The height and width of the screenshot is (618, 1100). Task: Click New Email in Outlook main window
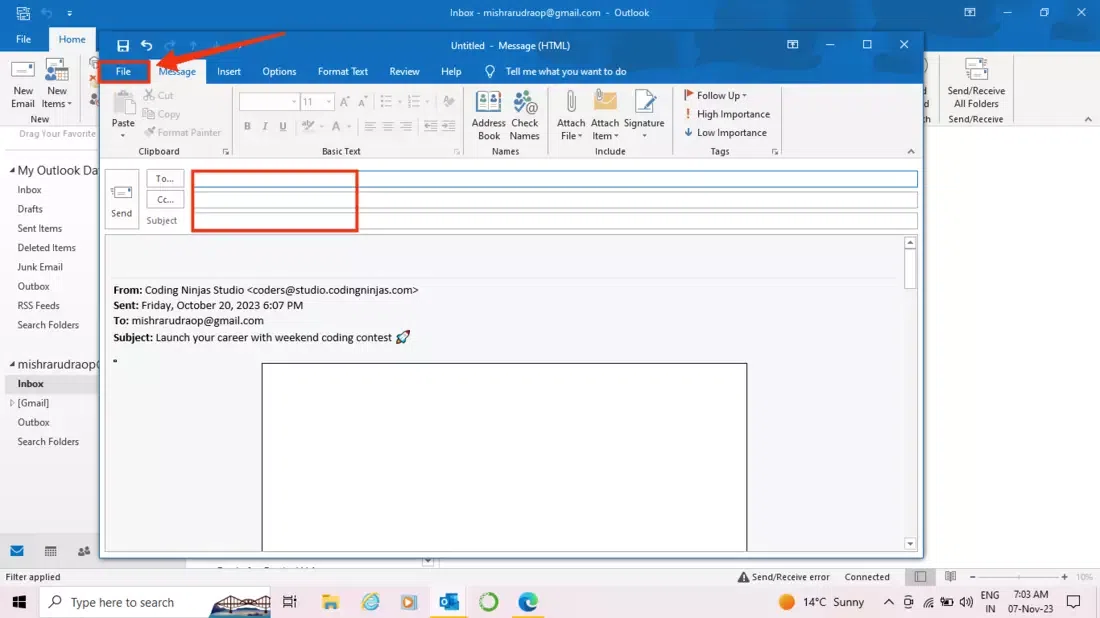(22, 84)
